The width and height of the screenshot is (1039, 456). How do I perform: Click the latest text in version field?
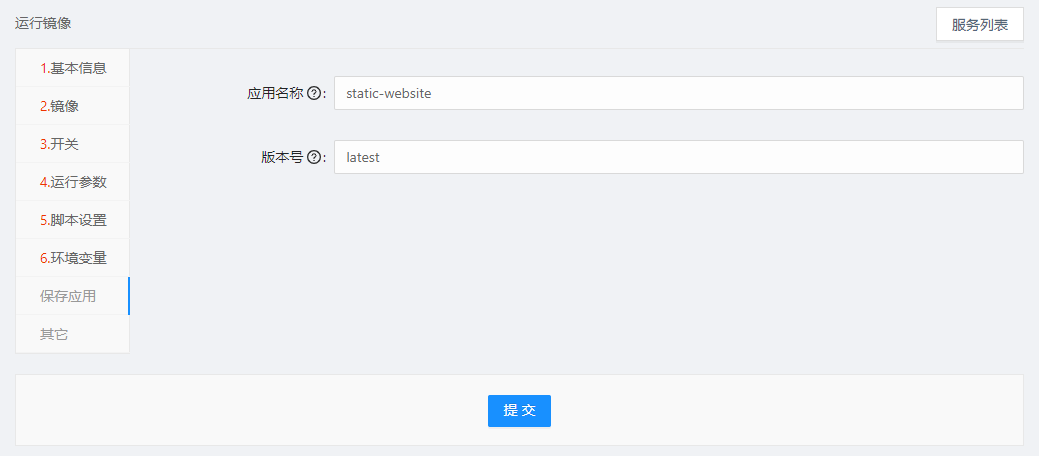[x=363, y=157]
